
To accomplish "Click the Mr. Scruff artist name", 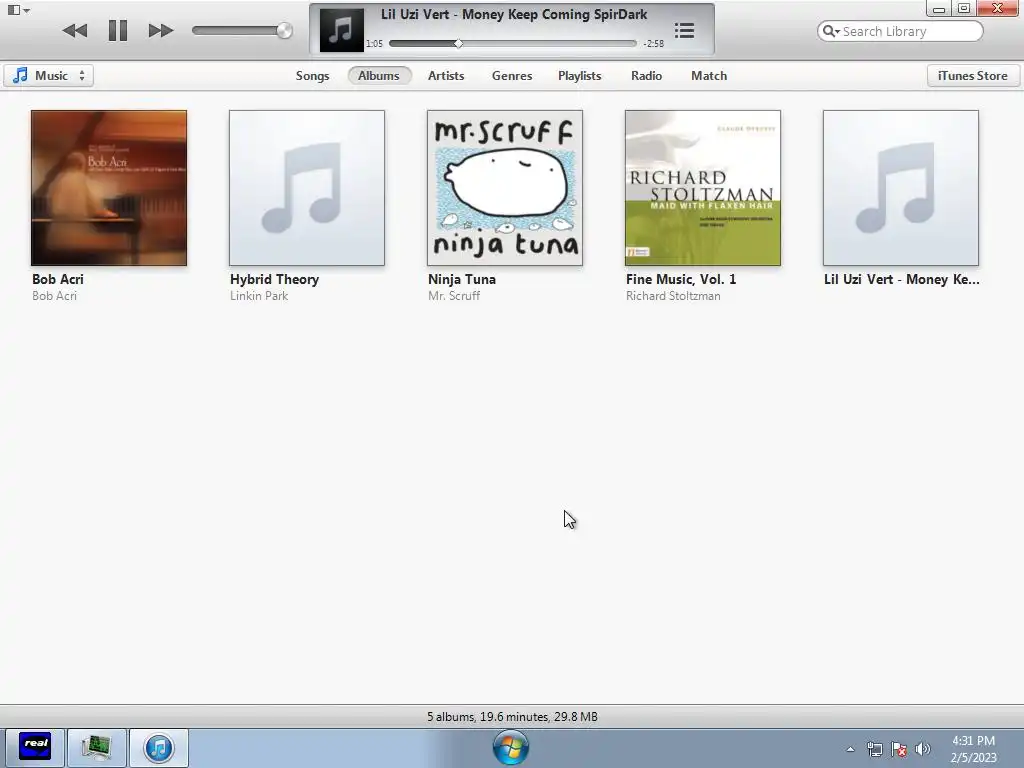I will pyautogui.click(x=454, y=296).
